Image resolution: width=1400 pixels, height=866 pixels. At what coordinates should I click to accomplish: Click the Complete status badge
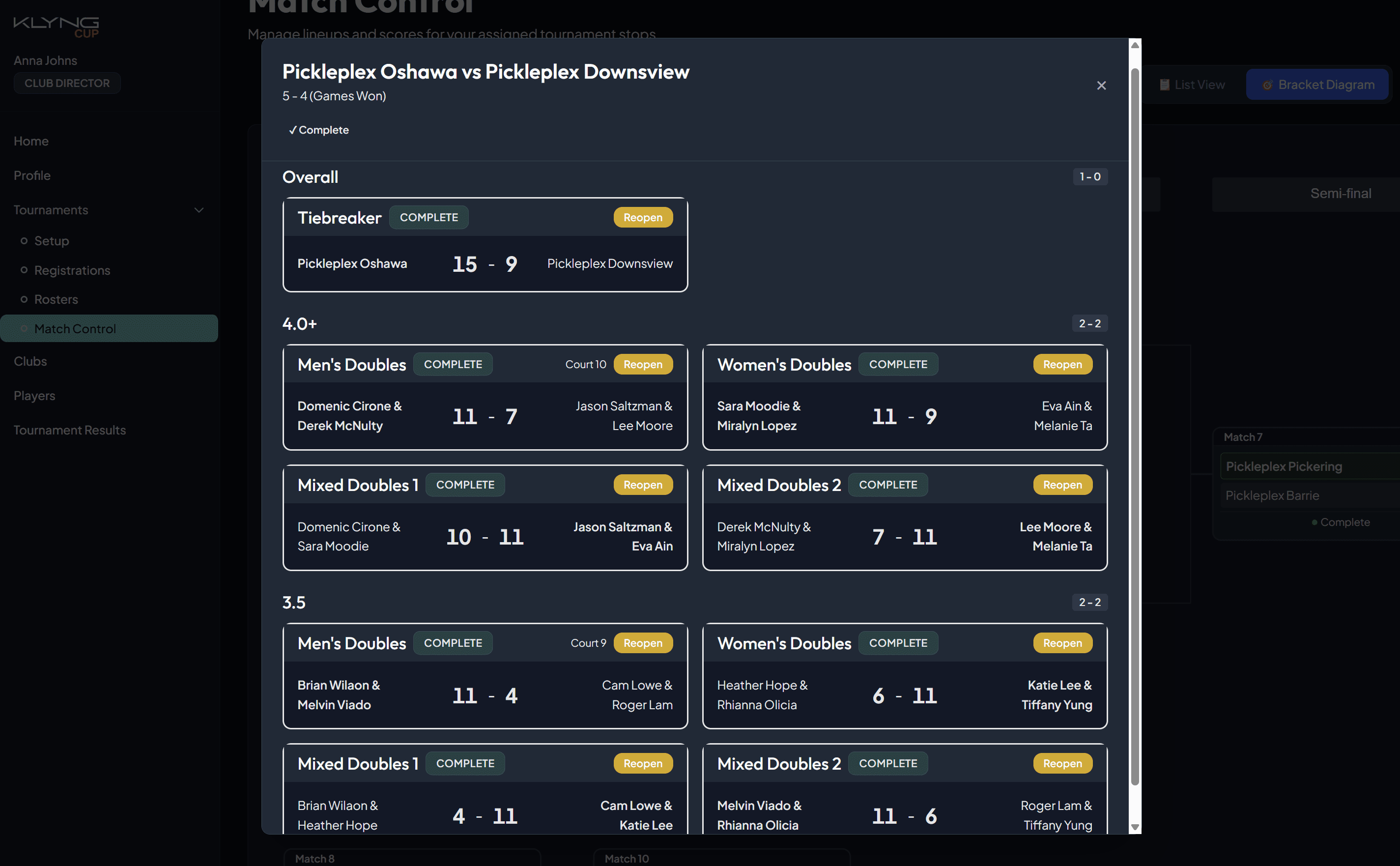(x=319, y=130)
